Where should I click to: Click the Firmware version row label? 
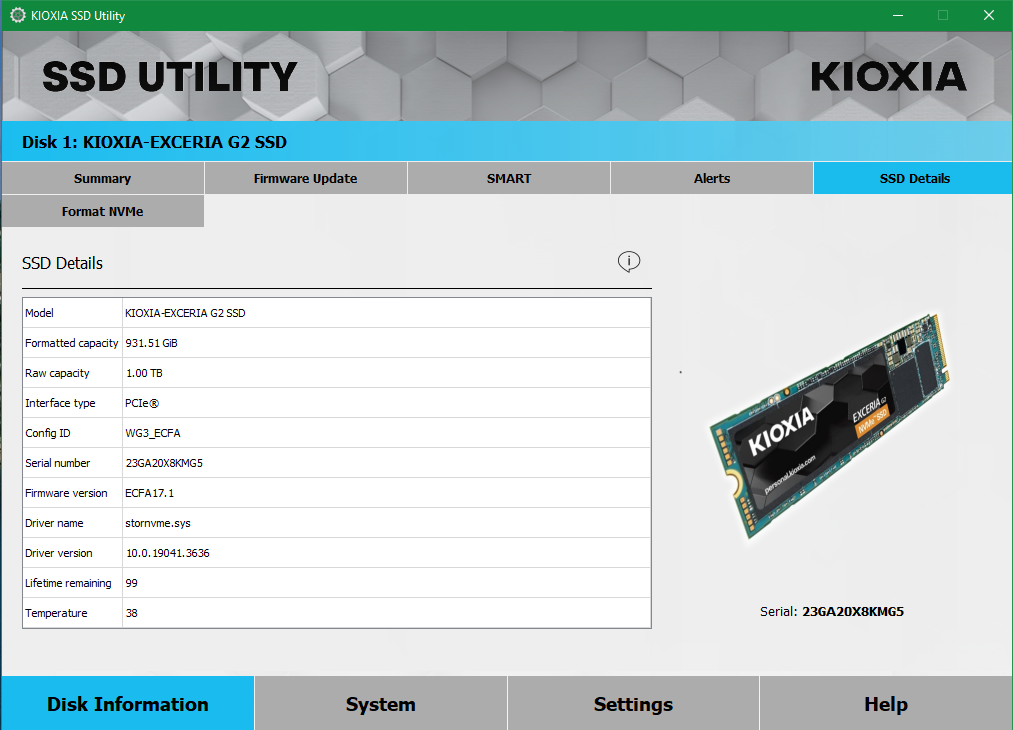point(66,493)
